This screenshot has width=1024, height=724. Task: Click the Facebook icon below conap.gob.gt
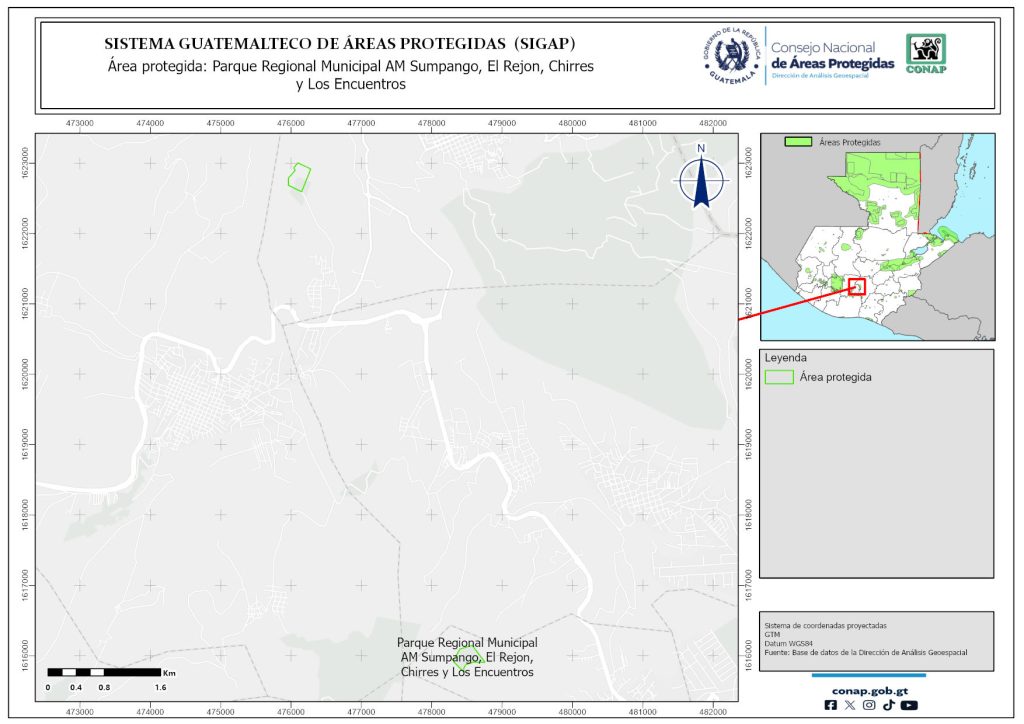(x=831, y=705)
